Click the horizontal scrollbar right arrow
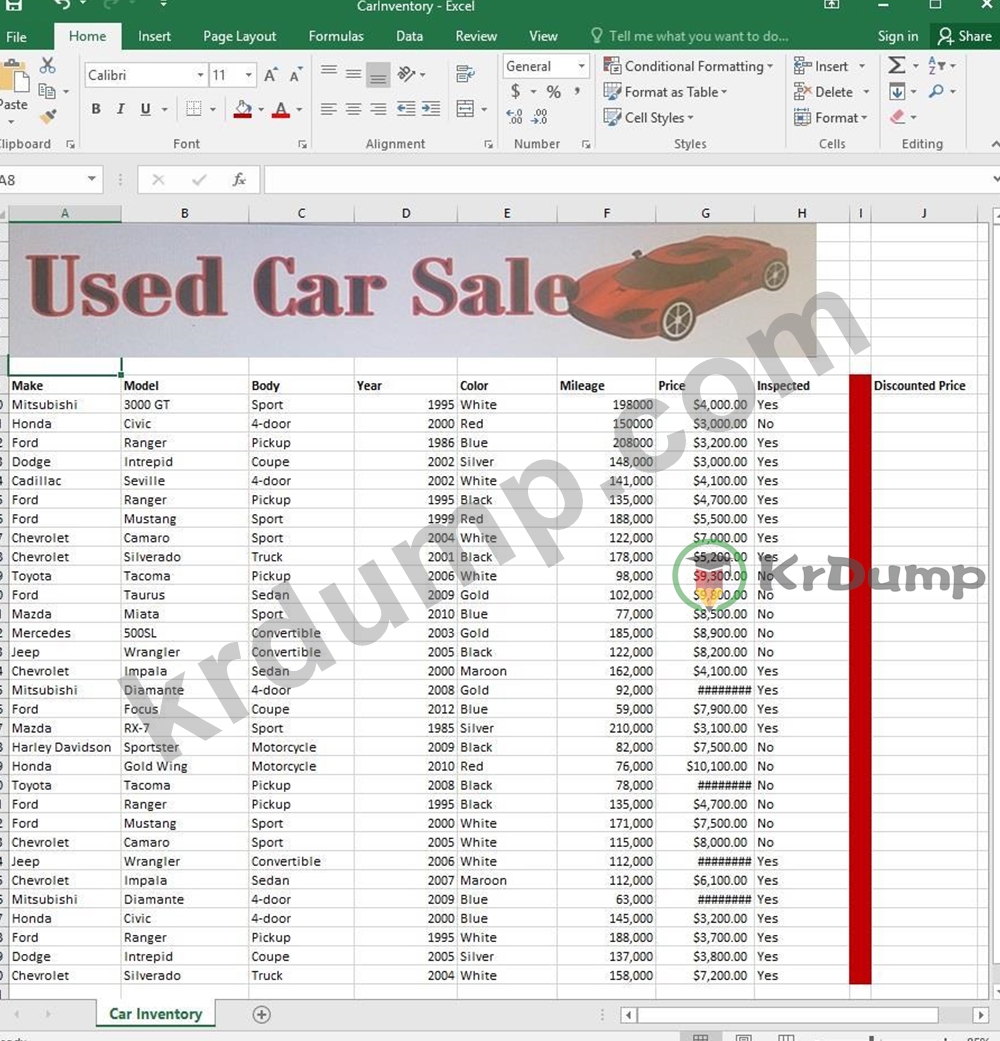1000x1041 pixels. click(x=980, y=1014)
